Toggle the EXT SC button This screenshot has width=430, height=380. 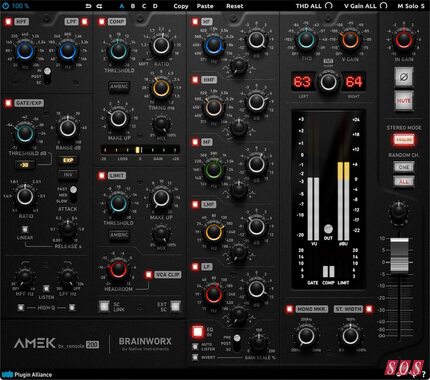pyautogui.click(x=175, y=306)
